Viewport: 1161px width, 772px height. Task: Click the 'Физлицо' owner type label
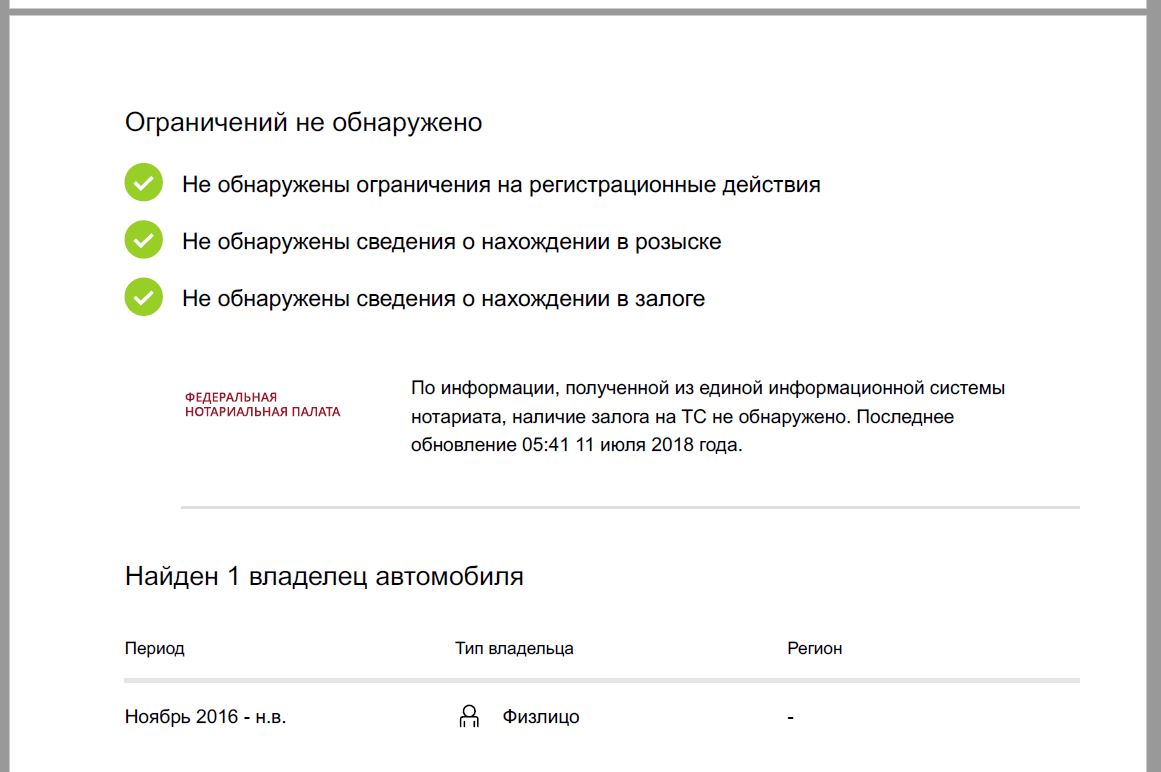541,717
